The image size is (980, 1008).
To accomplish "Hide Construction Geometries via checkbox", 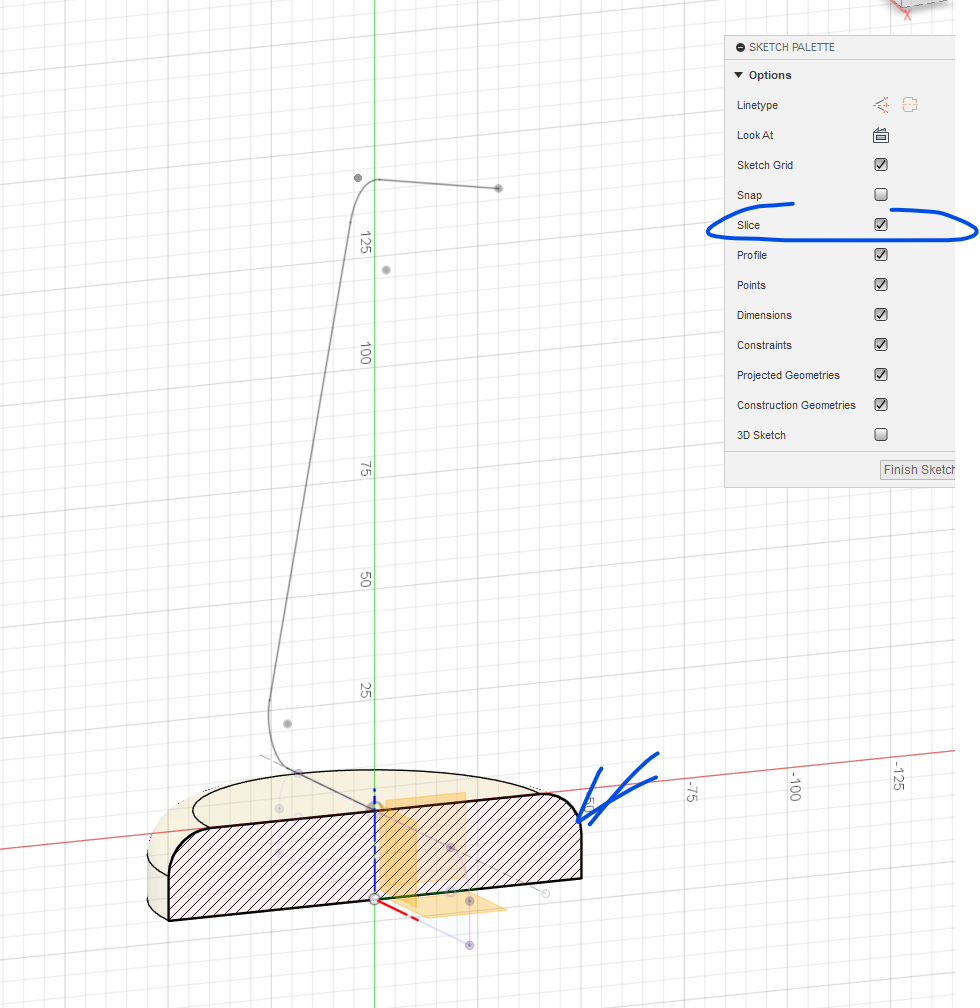I will (881, 405).
